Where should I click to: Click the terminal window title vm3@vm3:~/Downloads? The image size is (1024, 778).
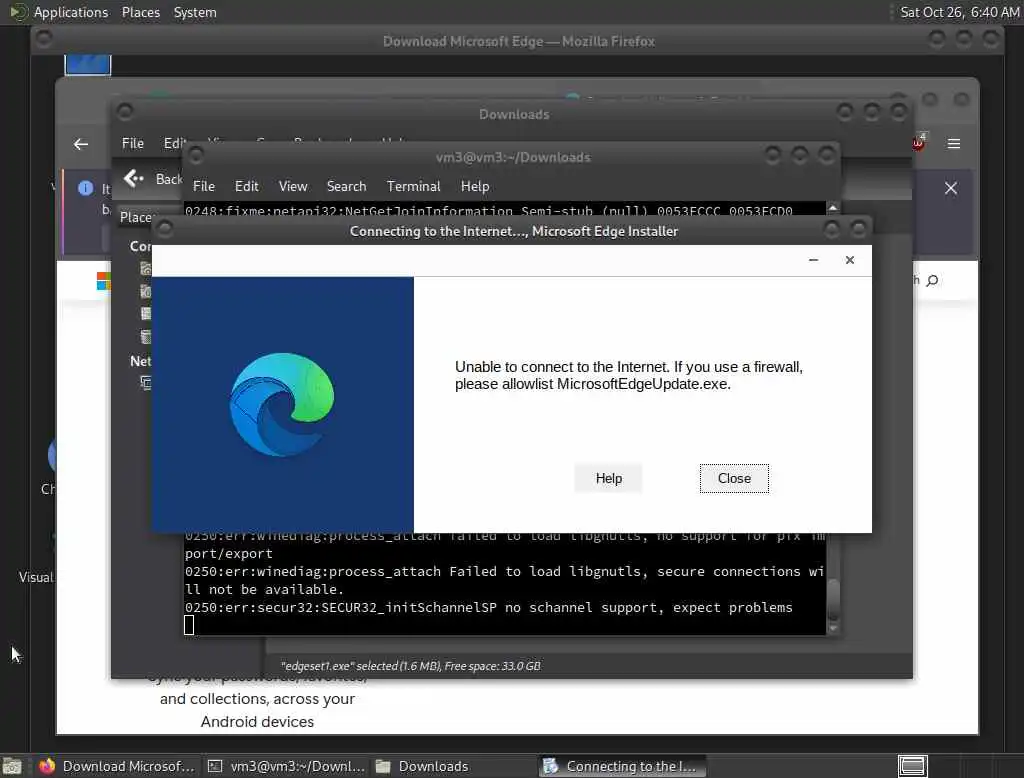point(513,157)
